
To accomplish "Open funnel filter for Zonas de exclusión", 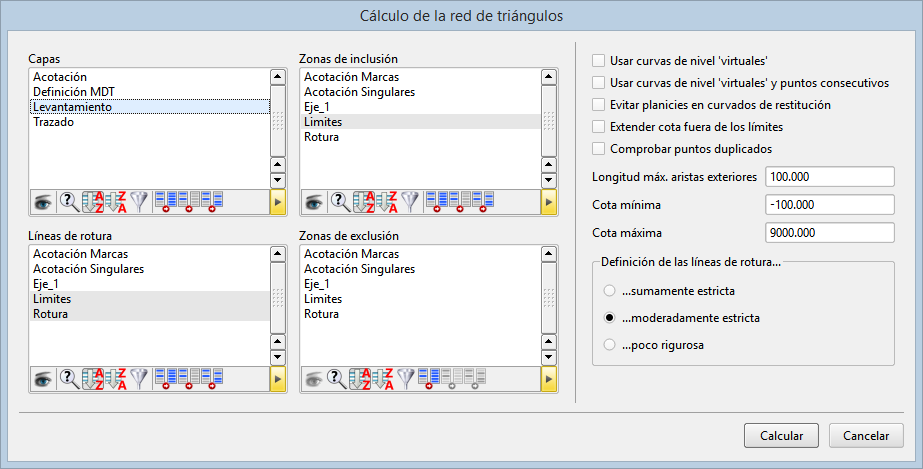I will click(406, 379).
